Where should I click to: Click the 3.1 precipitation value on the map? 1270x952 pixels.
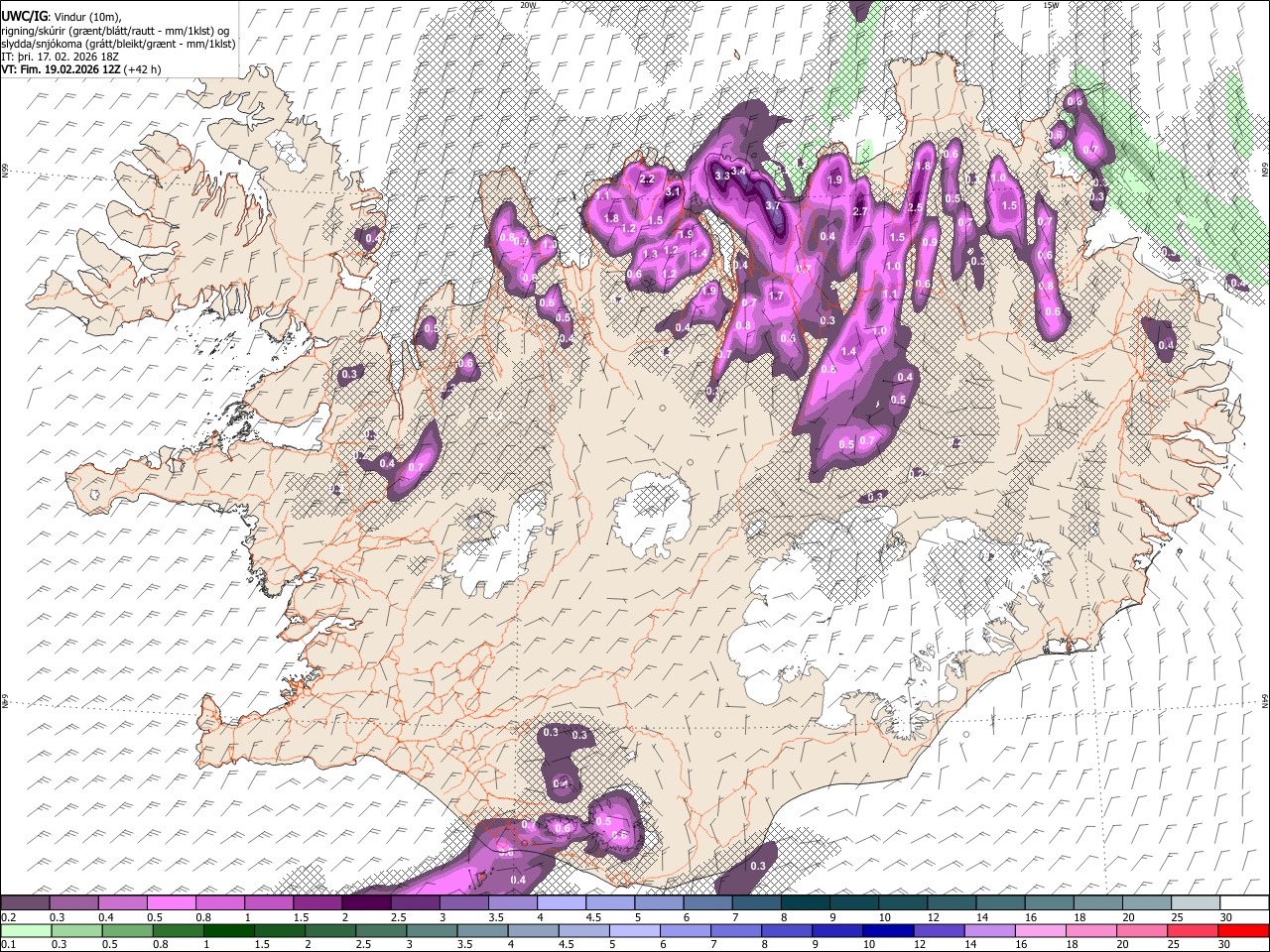pos(673,191)
